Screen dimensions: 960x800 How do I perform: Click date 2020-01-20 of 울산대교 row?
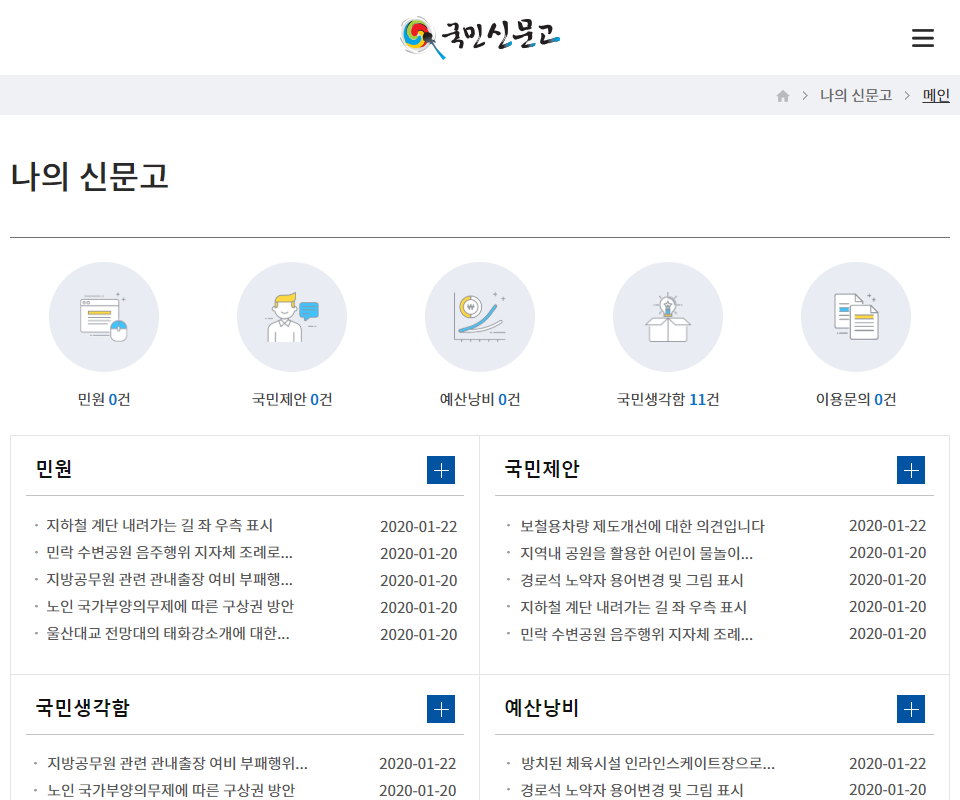point(419,635)
